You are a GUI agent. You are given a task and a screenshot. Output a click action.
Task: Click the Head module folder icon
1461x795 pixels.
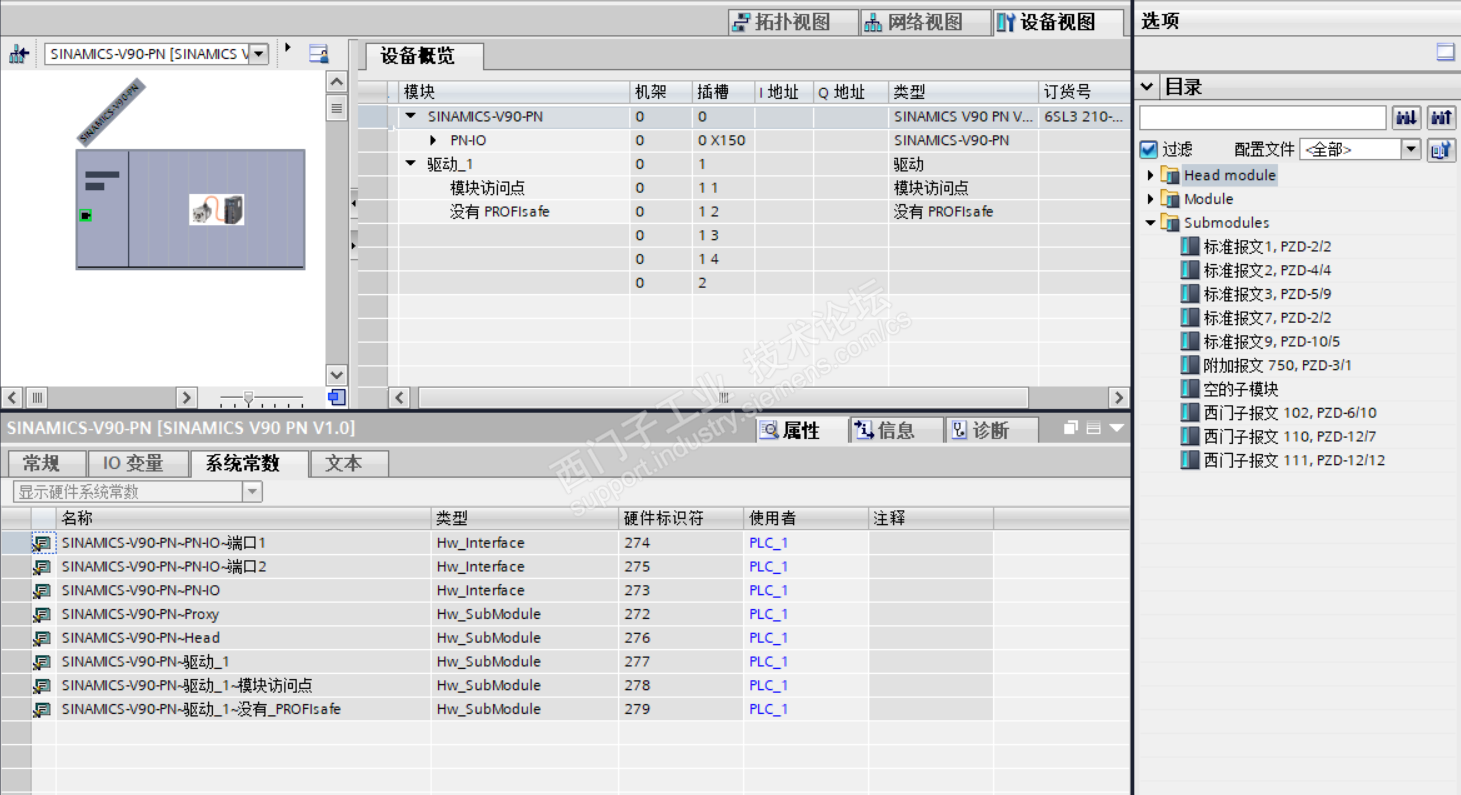(1170, 175)
